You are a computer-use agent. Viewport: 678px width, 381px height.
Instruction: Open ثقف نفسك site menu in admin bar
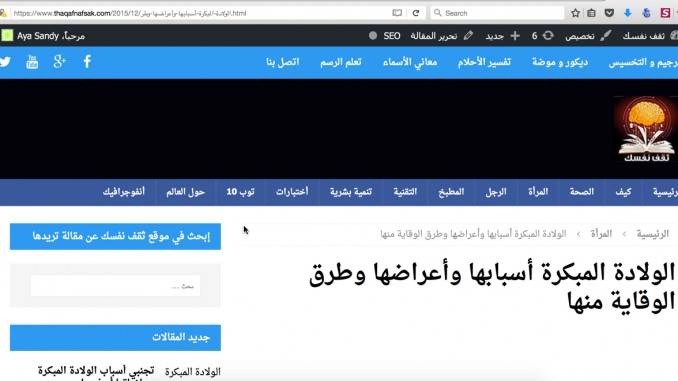click(x=643, y=36)
